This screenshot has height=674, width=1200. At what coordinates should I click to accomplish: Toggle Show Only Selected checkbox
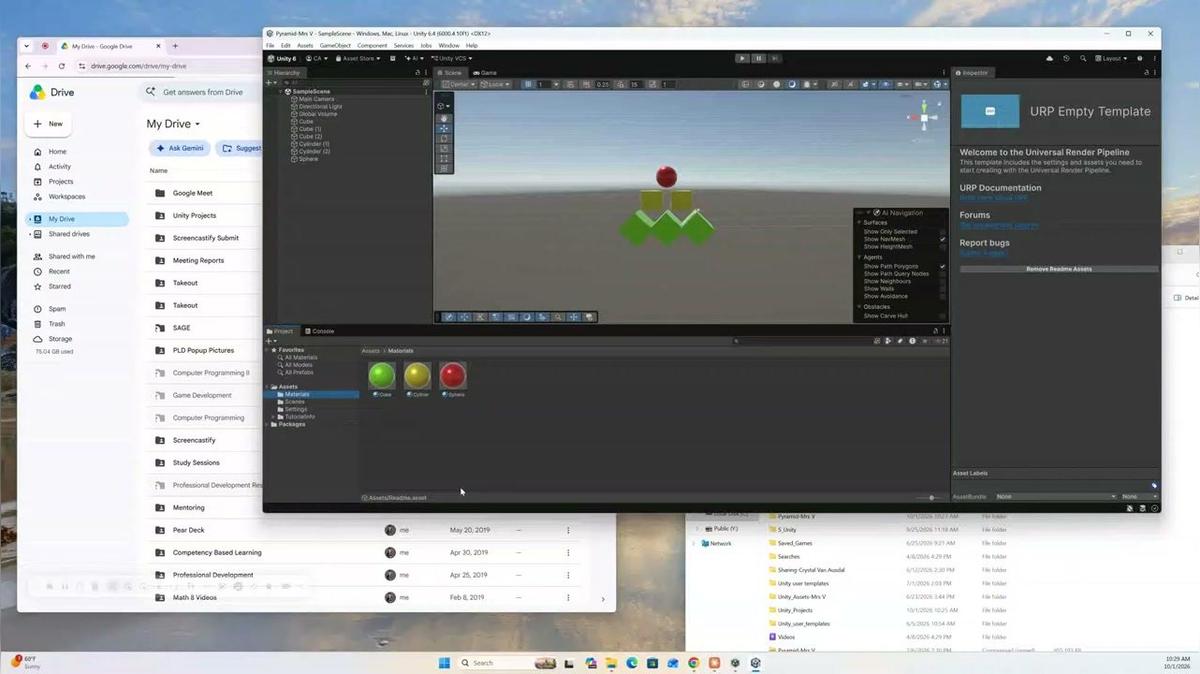click(942, 232)
